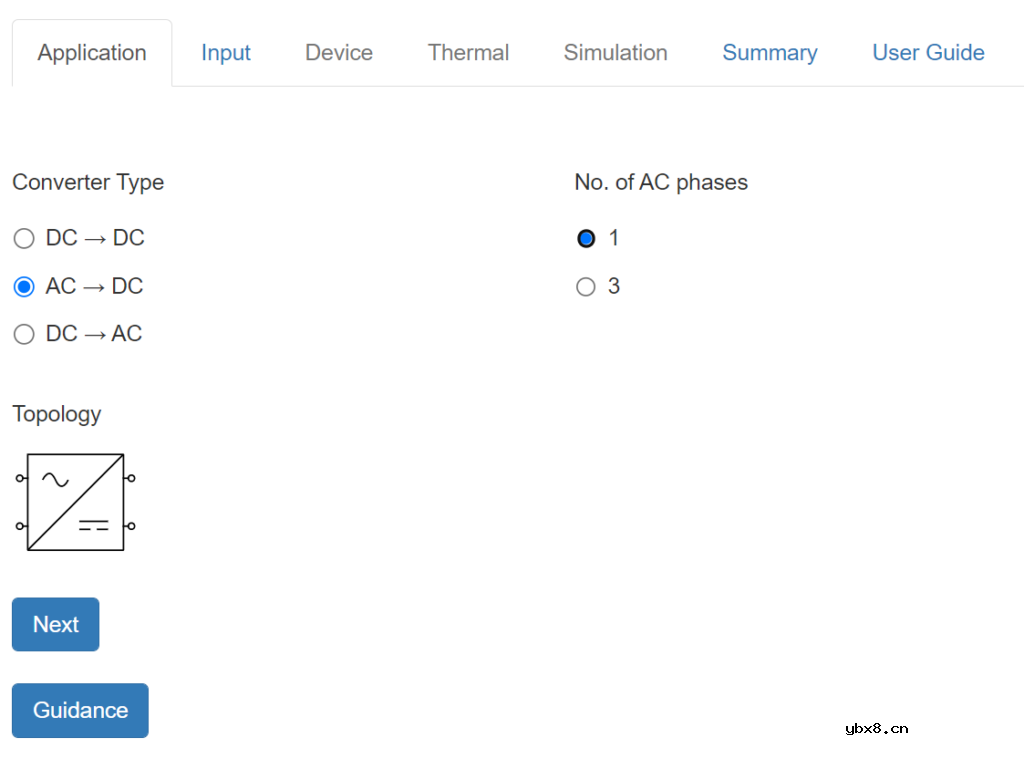
Task: Open the Input tab
Action: [x=225, y=53]
